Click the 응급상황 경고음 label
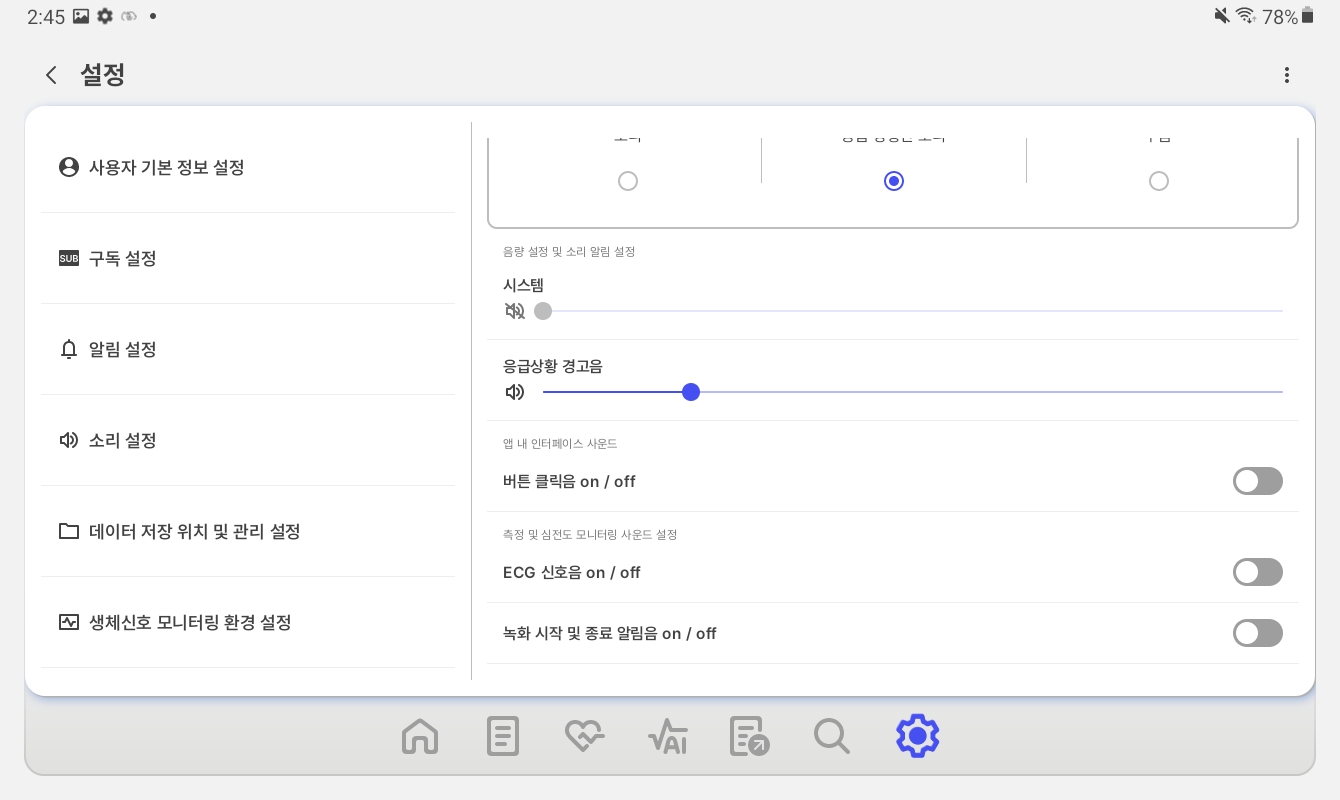 pyautogui.click(x=553, y=366)
